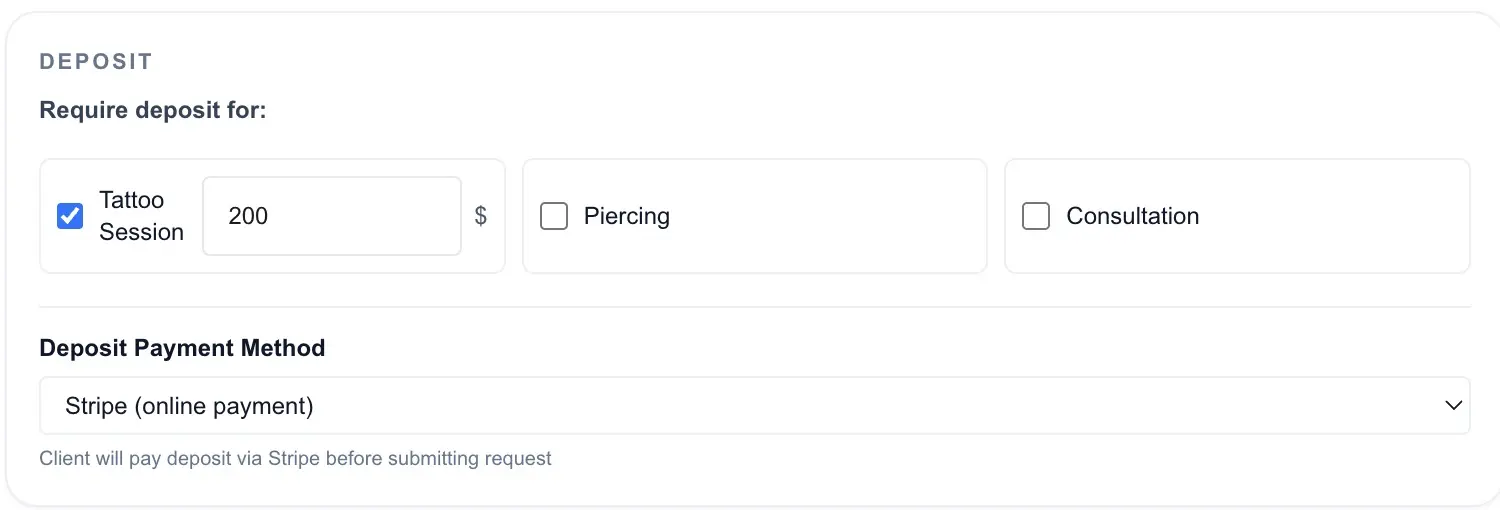Click the Stripe helper text below dropdown
The width and height of the screenshot is (1500, 510).
(x=295, y=459)
